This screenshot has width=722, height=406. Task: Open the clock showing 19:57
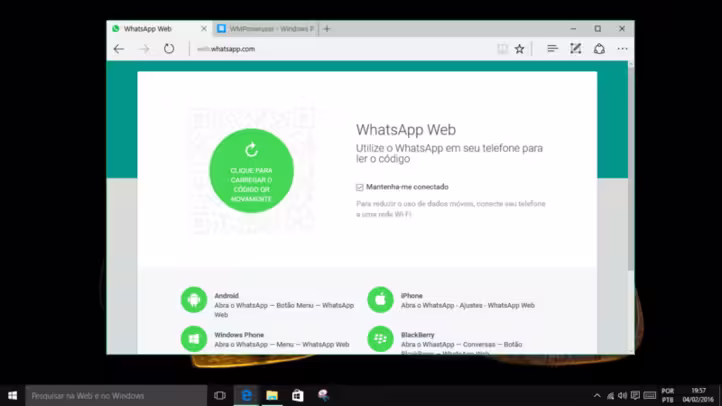coord(698,395)
